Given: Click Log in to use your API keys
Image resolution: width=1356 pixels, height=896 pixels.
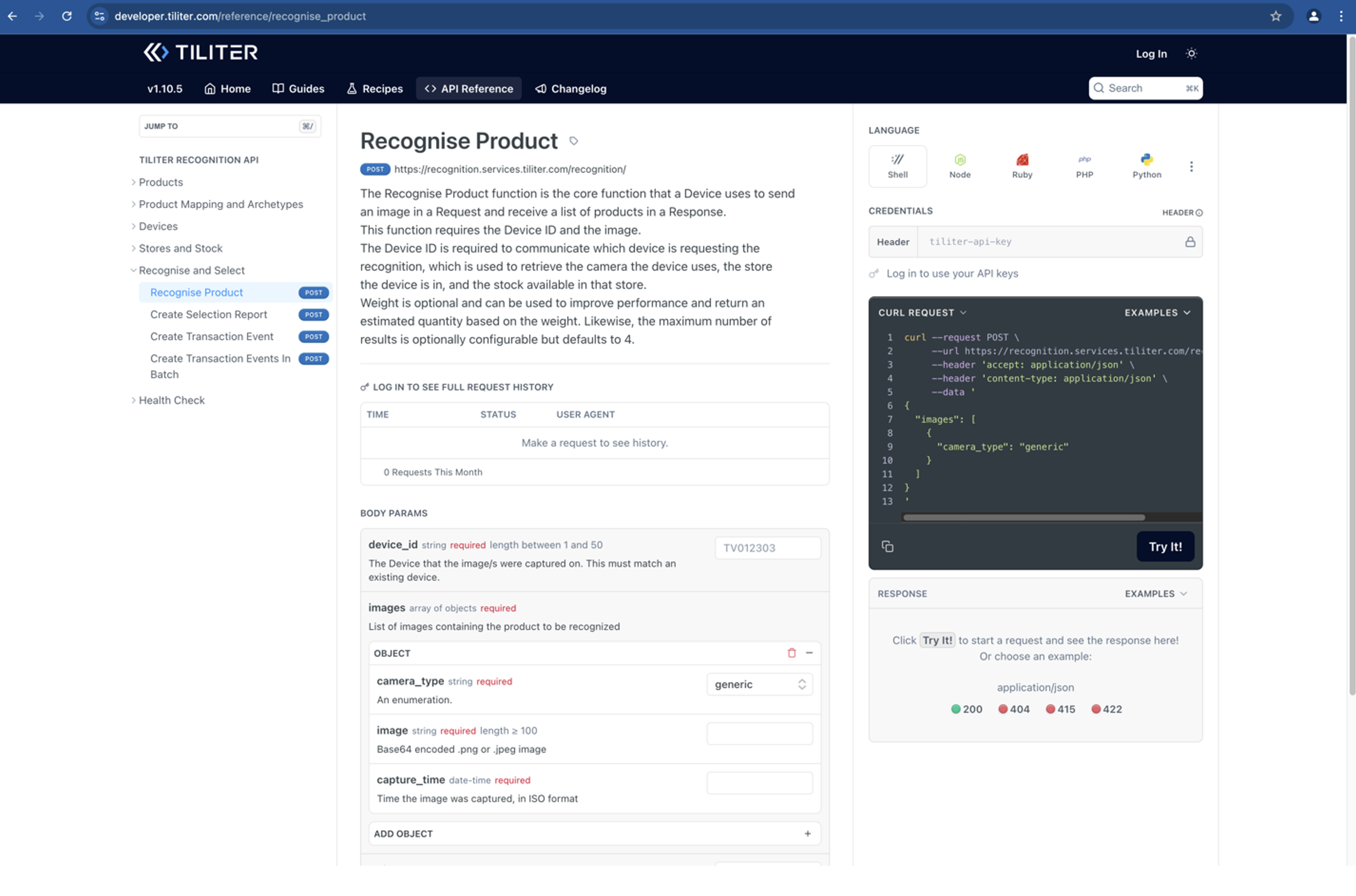Looking at the screenshot, I should (x=952, y=274).
